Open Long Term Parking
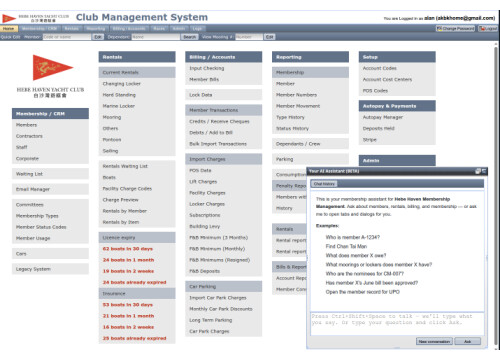This screenshot has height=360, width=500. pyautogui.click(x=211, y=320)
